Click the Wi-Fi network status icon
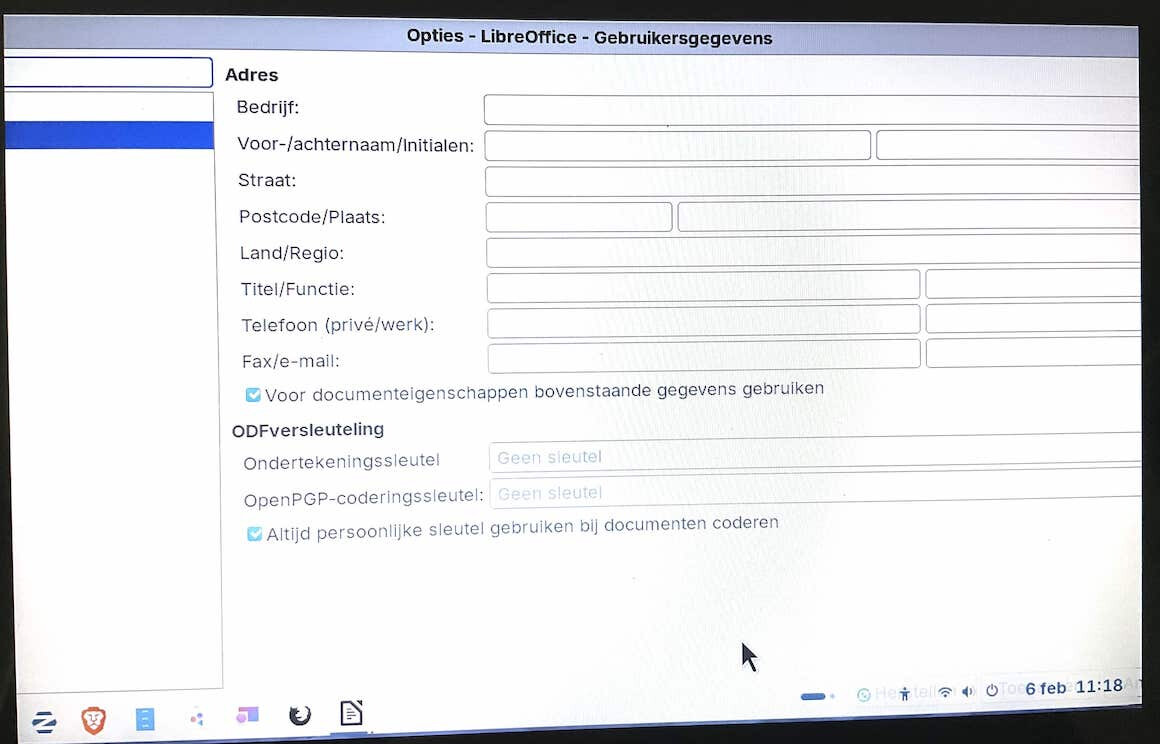 pos(945,692)
